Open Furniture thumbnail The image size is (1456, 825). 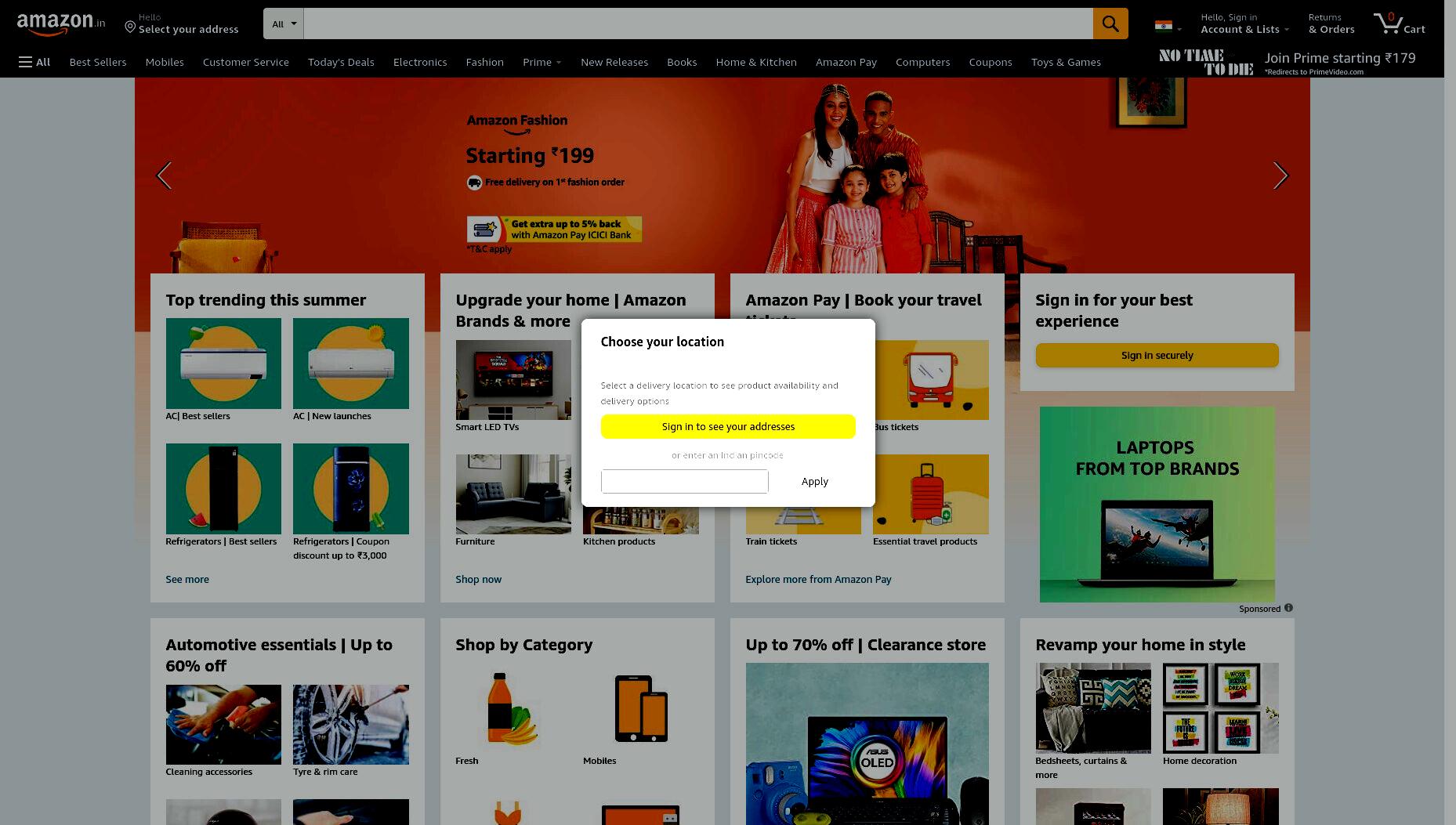[x=513, y=494]
